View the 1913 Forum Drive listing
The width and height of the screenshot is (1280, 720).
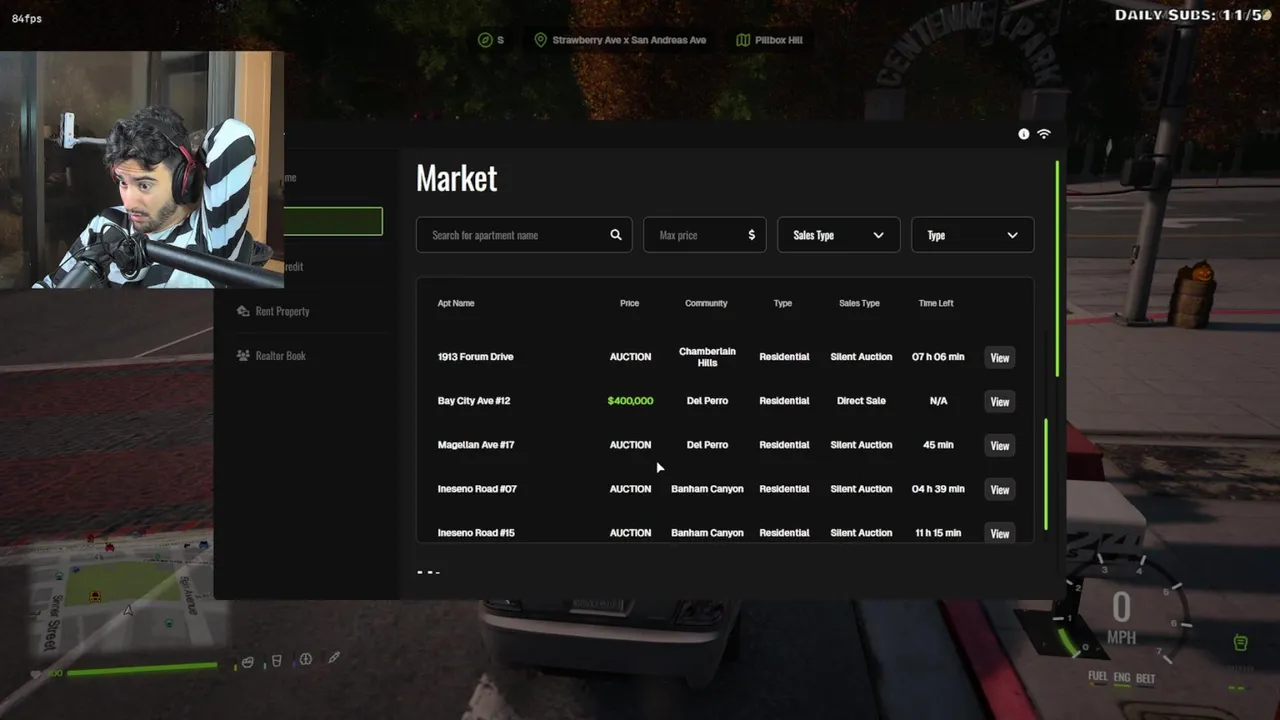tap(1000, 358)
